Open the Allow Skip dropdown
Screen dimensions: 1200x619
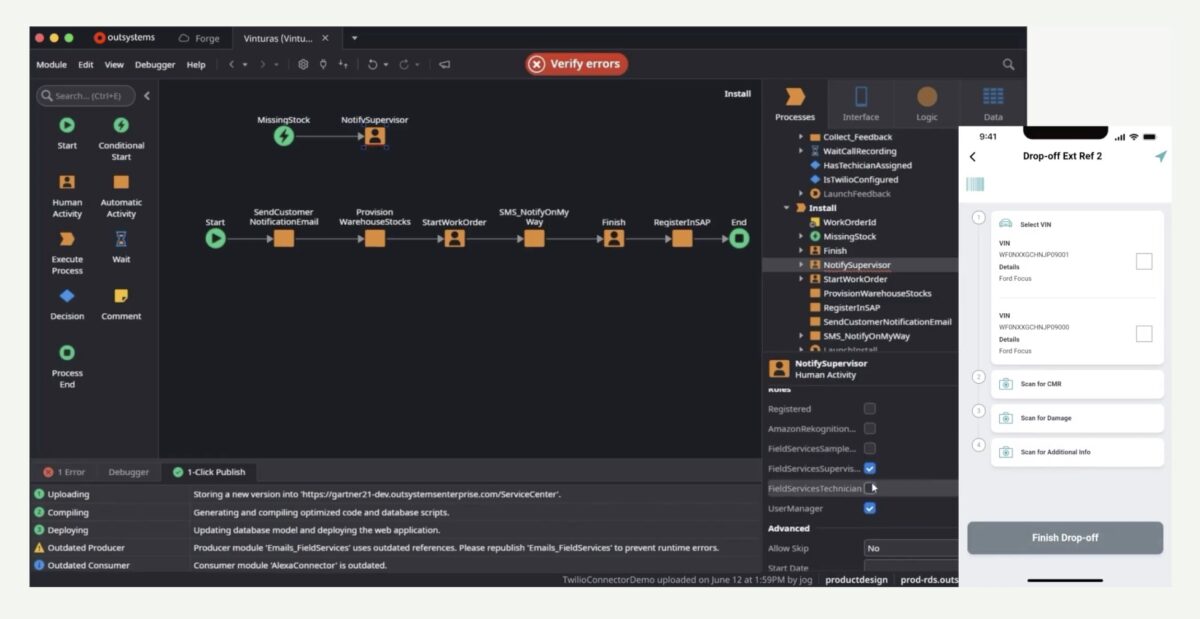910,548
